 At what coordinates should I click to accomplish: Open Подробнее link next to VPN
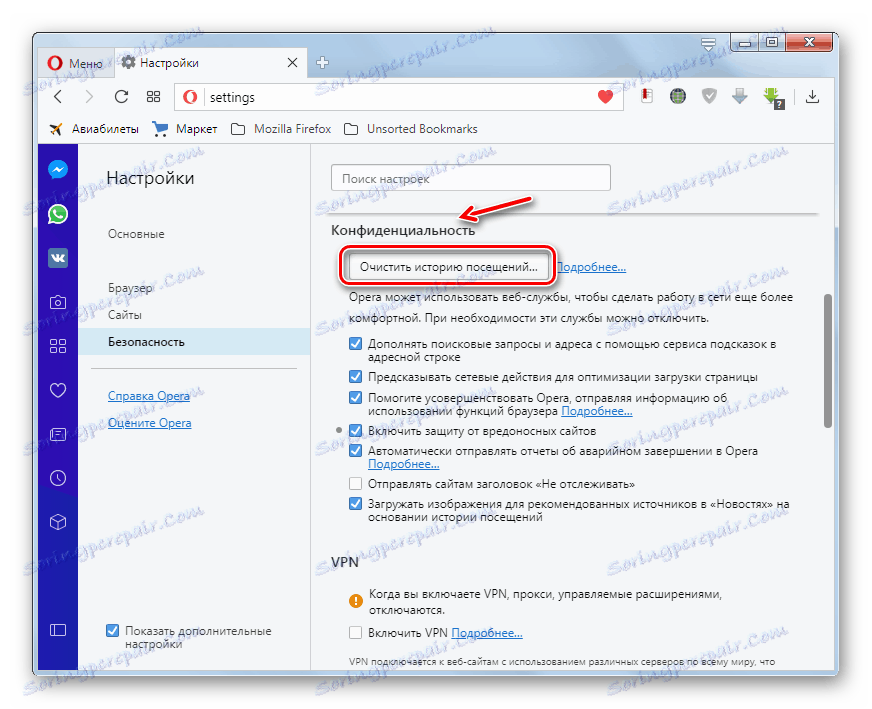pos(487,633)
